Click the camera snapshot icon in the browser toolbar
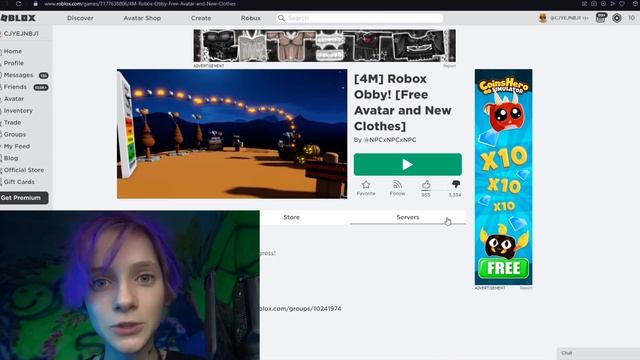The image size is (640, 360). [594, 4]
